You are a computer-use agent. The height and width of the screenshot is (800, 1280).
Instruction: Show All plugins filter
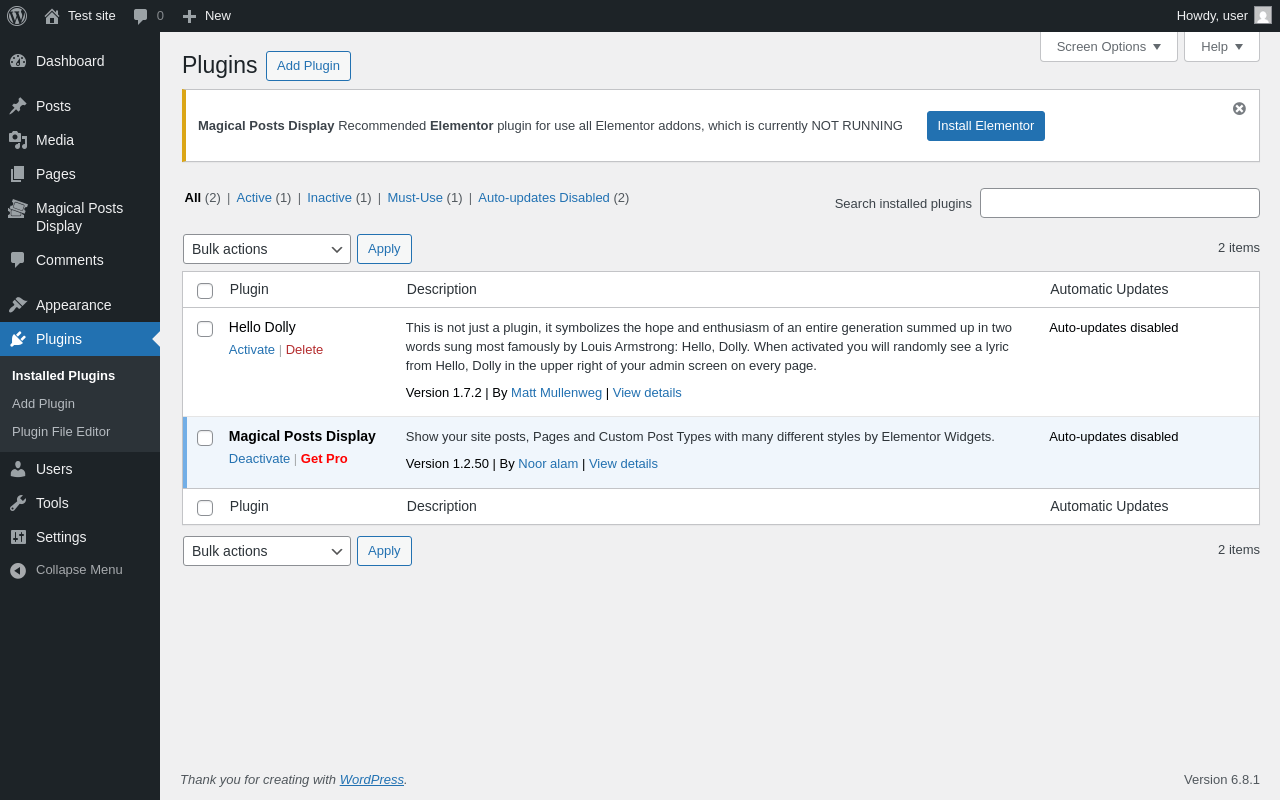point(193,198)
